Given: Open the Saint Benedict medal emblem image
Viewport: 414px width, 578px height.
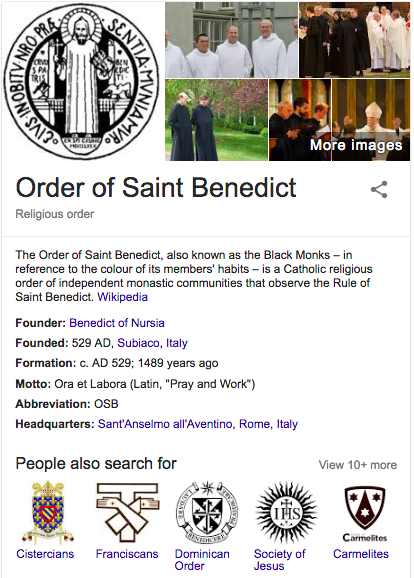Looking at the screenshot, I should [81, 81].
